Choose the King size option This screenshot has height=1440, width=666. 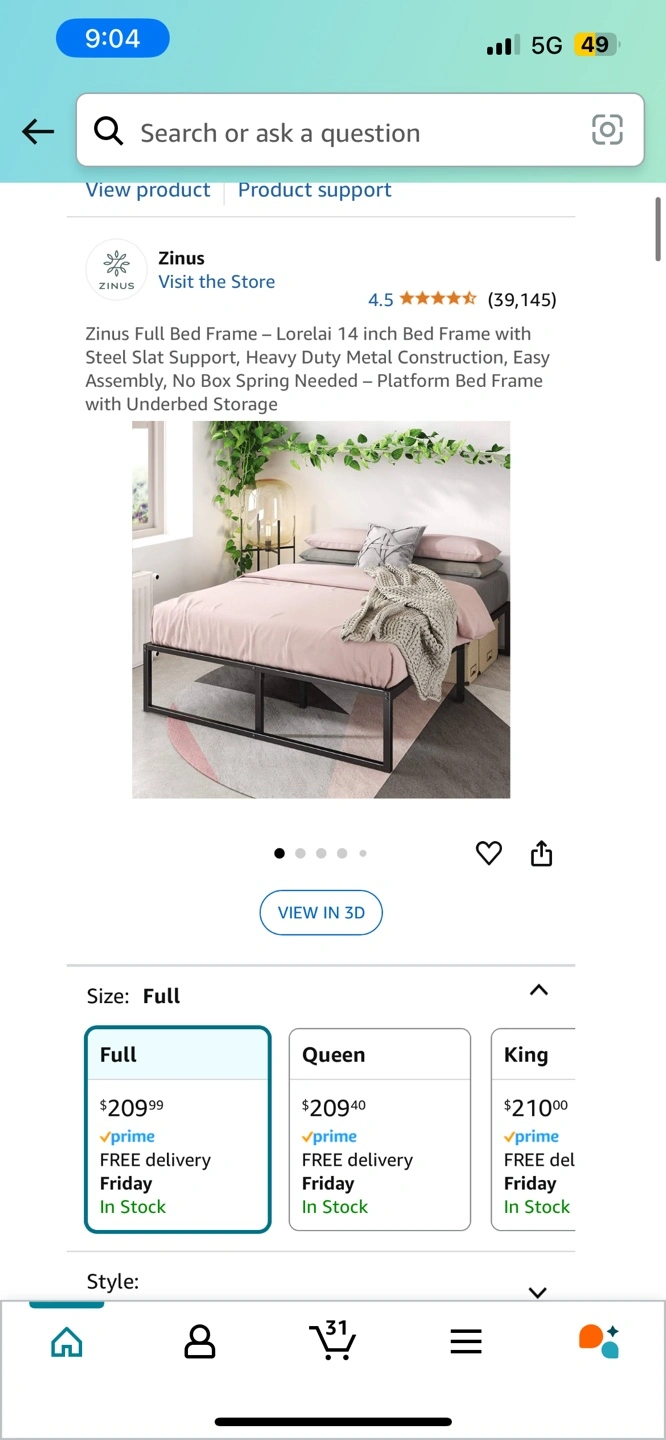[533, 1129]
